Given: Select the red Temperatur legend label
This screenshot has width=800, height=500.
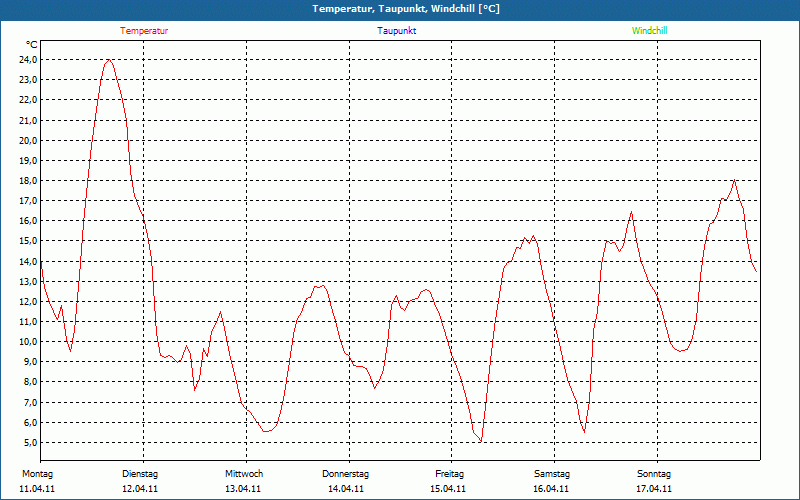Looking at the screenshot, I should tap(144, 31).
